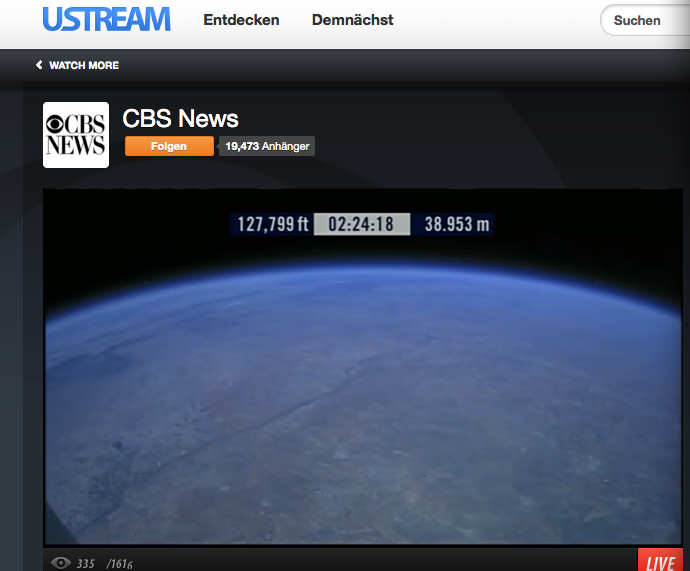Click the 127,799 ft altitude readout
Viewport: 690px width, 571px height.
click(273, 224)
